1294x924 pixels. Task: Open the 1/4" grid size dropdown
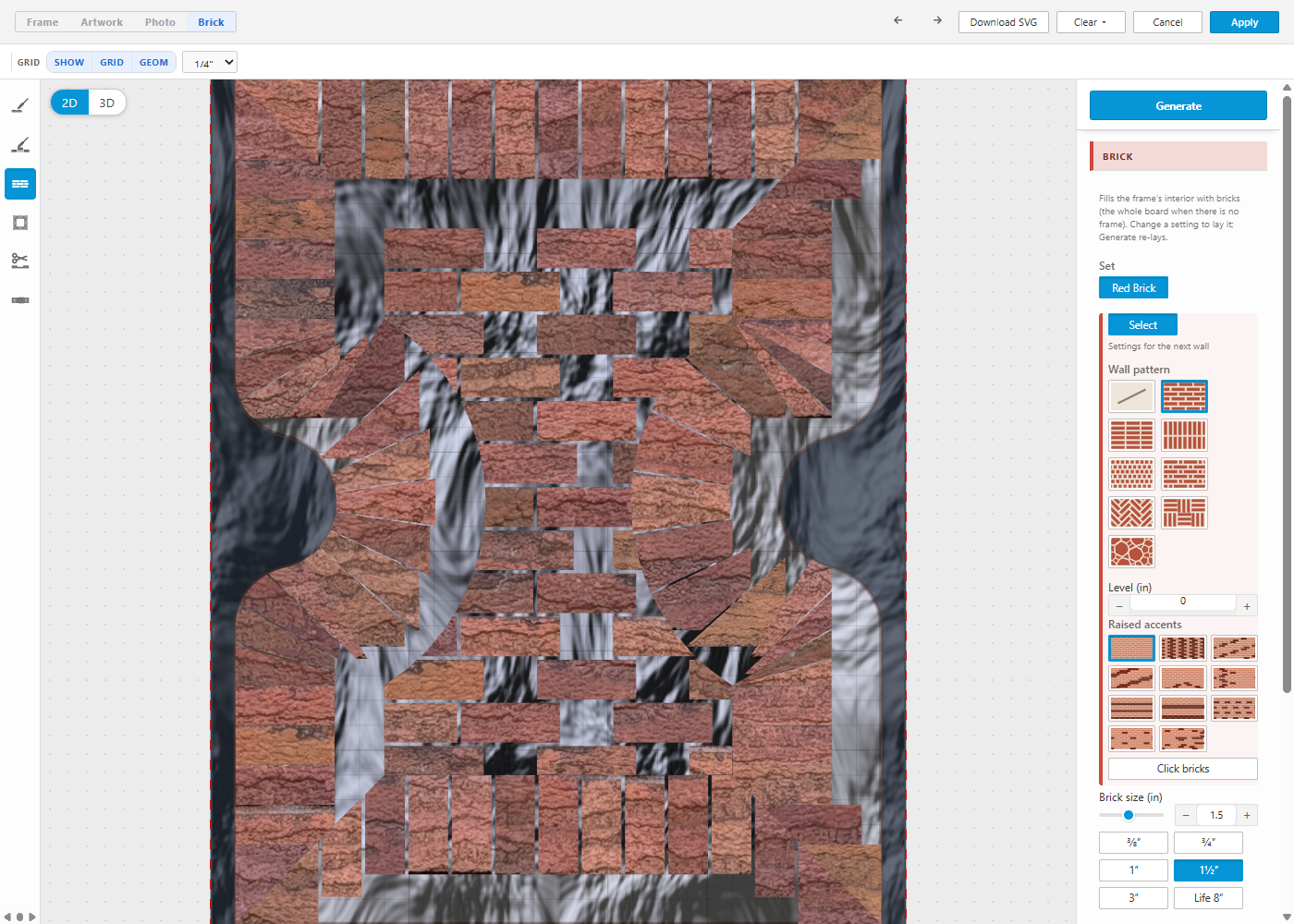point(210,62)
